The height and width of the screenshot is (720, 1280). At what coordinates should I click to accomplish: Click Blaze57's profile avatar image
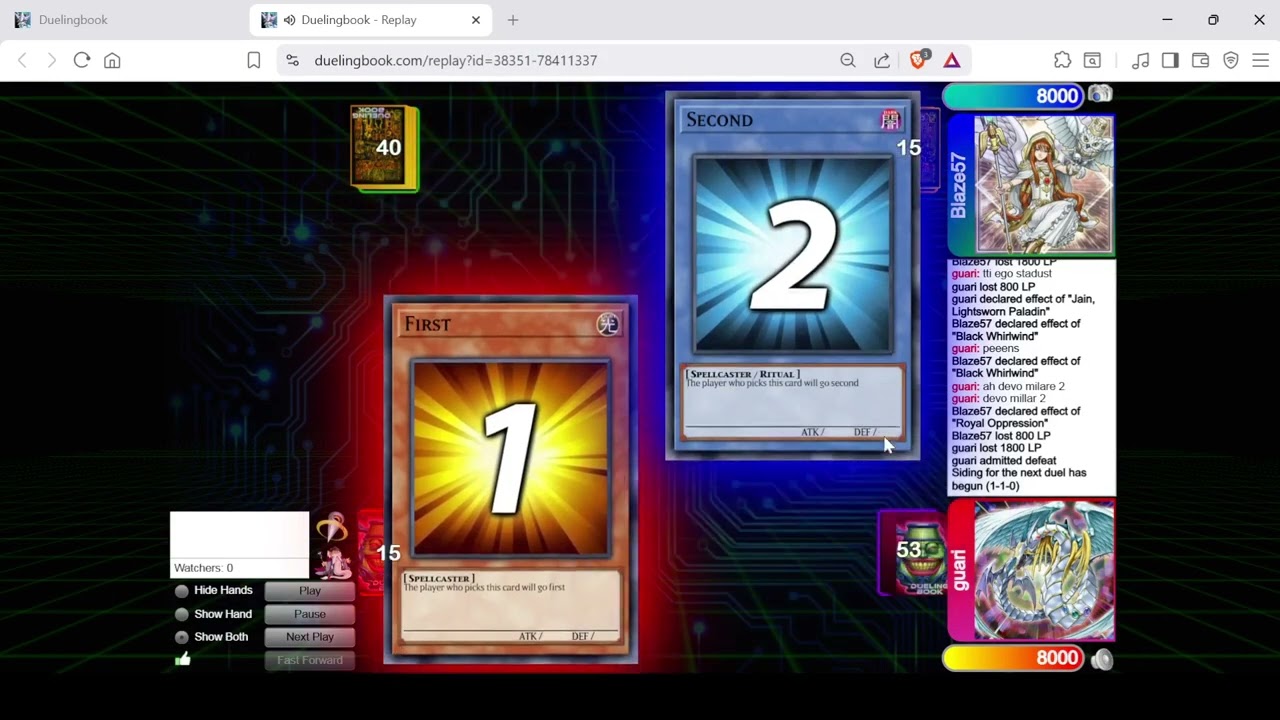click(1044, 184)
